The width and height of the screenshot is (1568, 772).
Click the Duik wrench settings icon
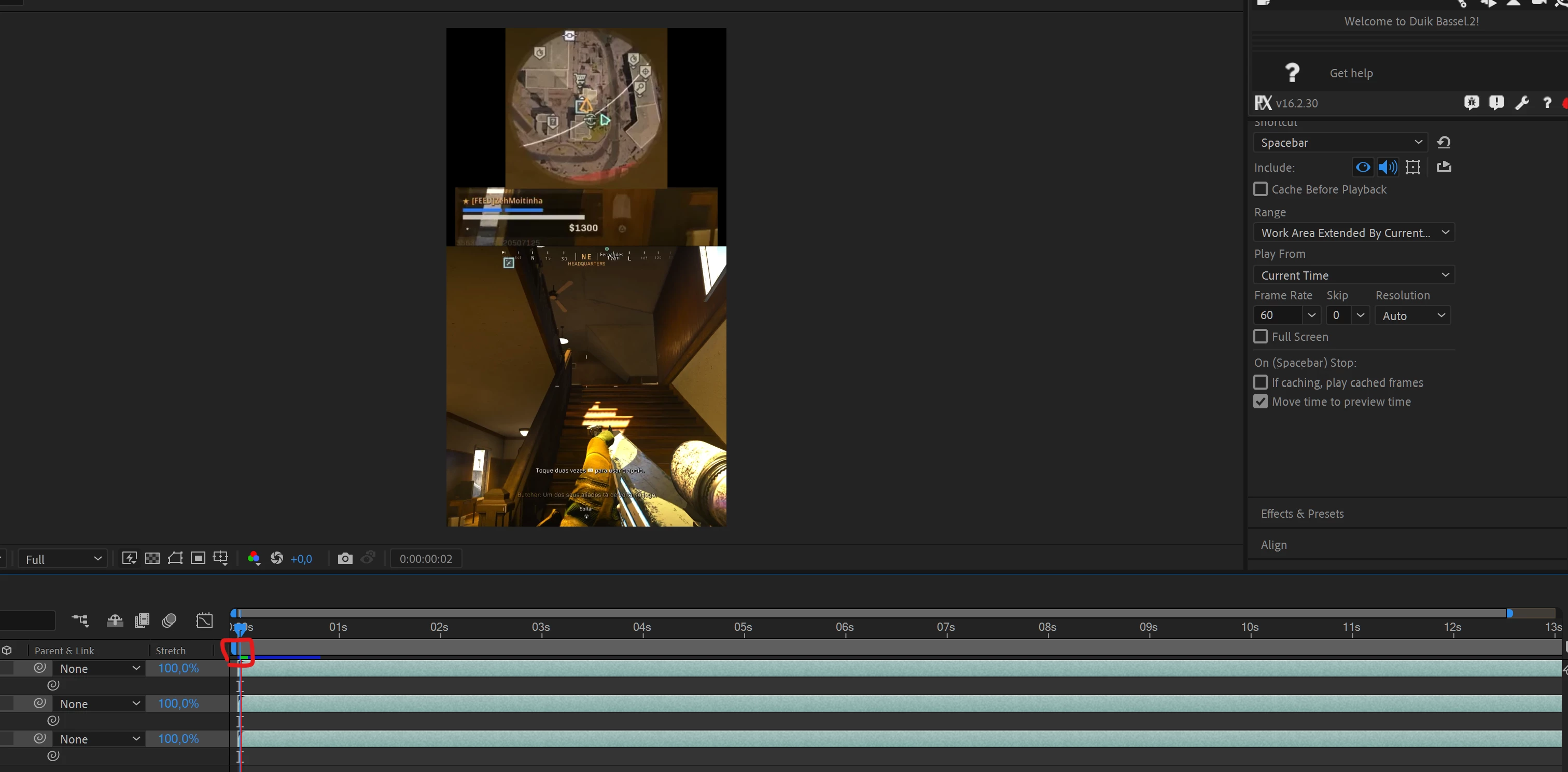[x=1522, y=103]
